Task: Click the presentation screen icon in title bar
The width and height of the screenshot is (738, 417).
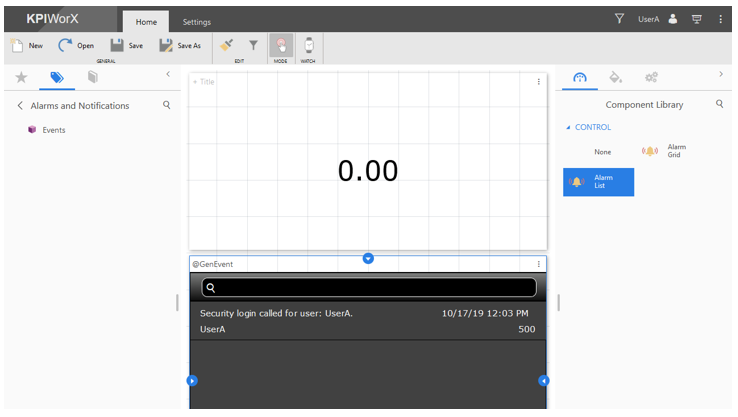Action: point(697,18)
